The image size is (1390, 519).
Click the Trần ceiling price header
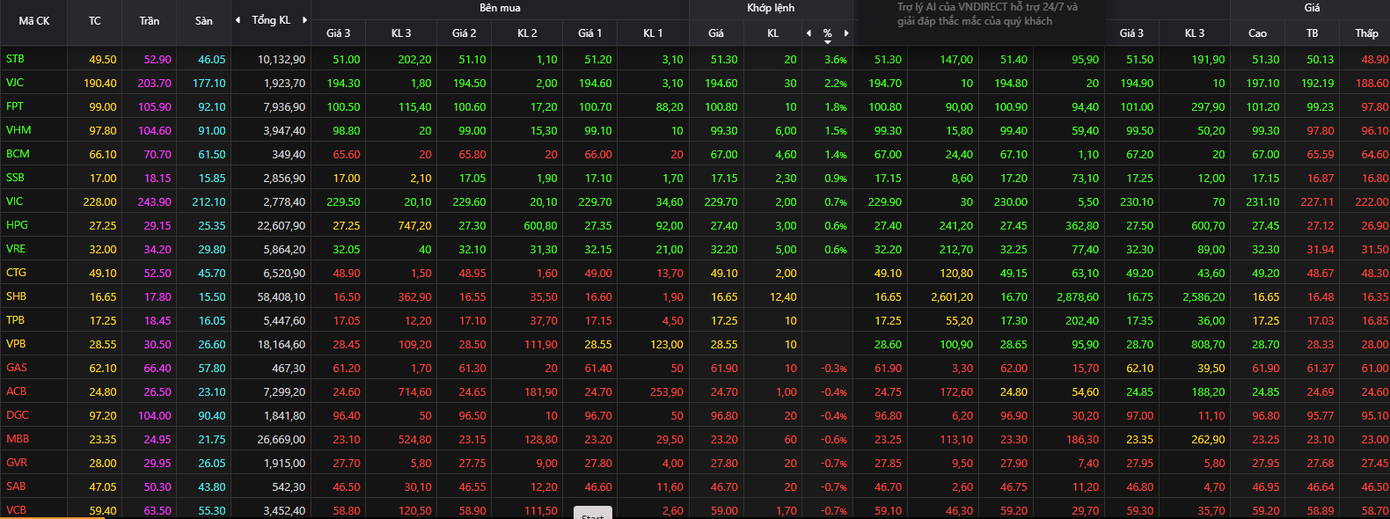149,20
